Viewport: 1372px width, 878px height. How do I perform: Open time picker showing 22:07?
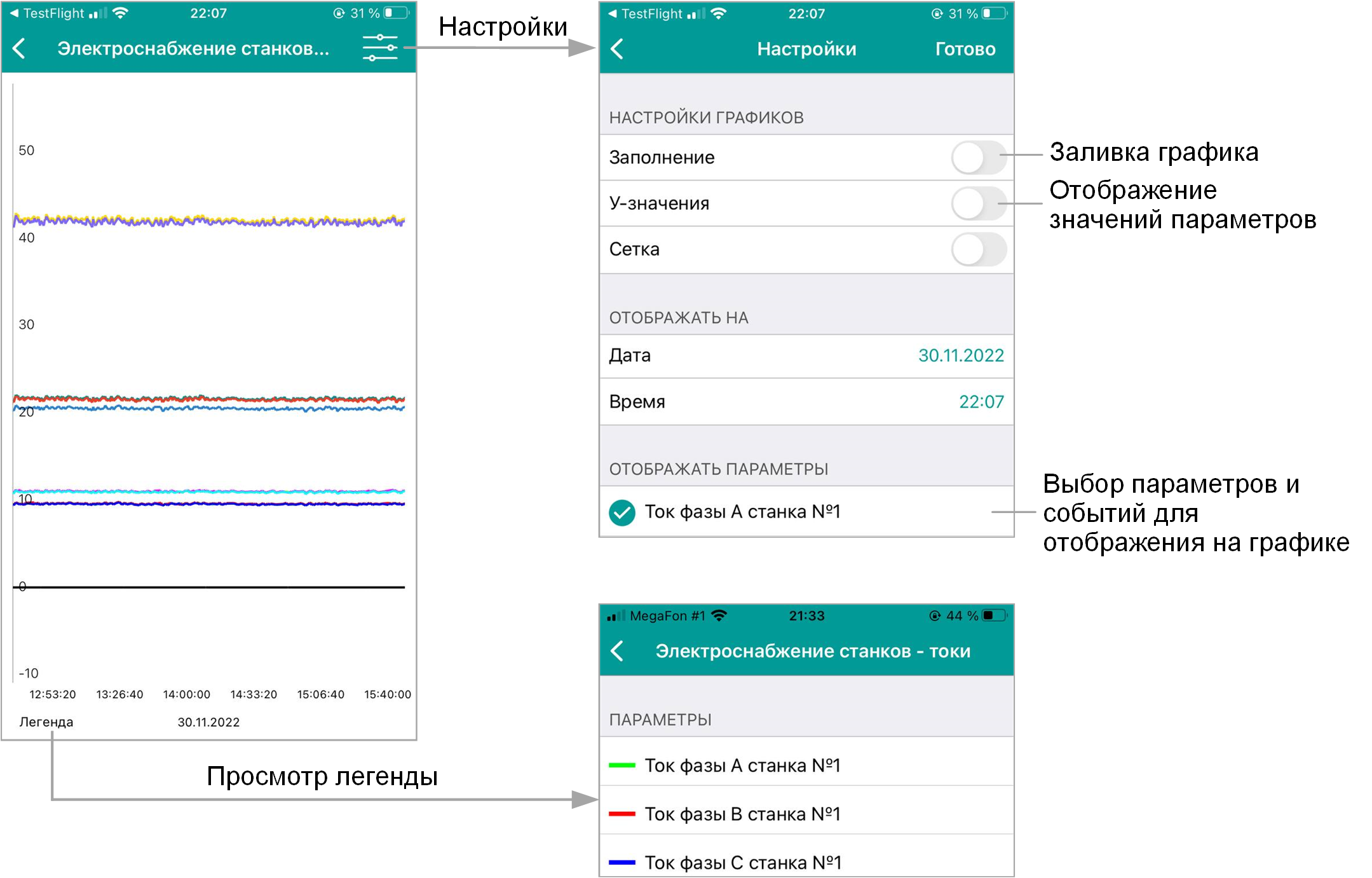(x=981, y=402)
